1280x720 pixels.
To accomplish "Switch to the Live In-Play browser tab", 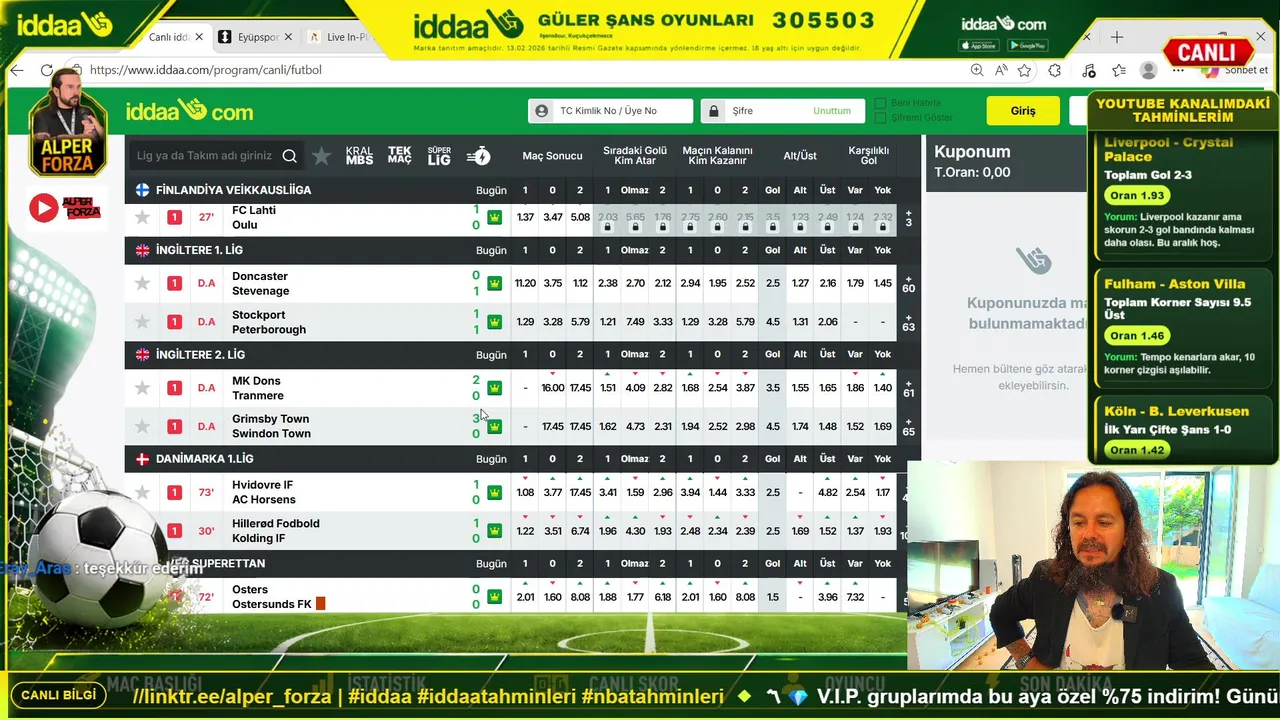I will tap(340, 37).
